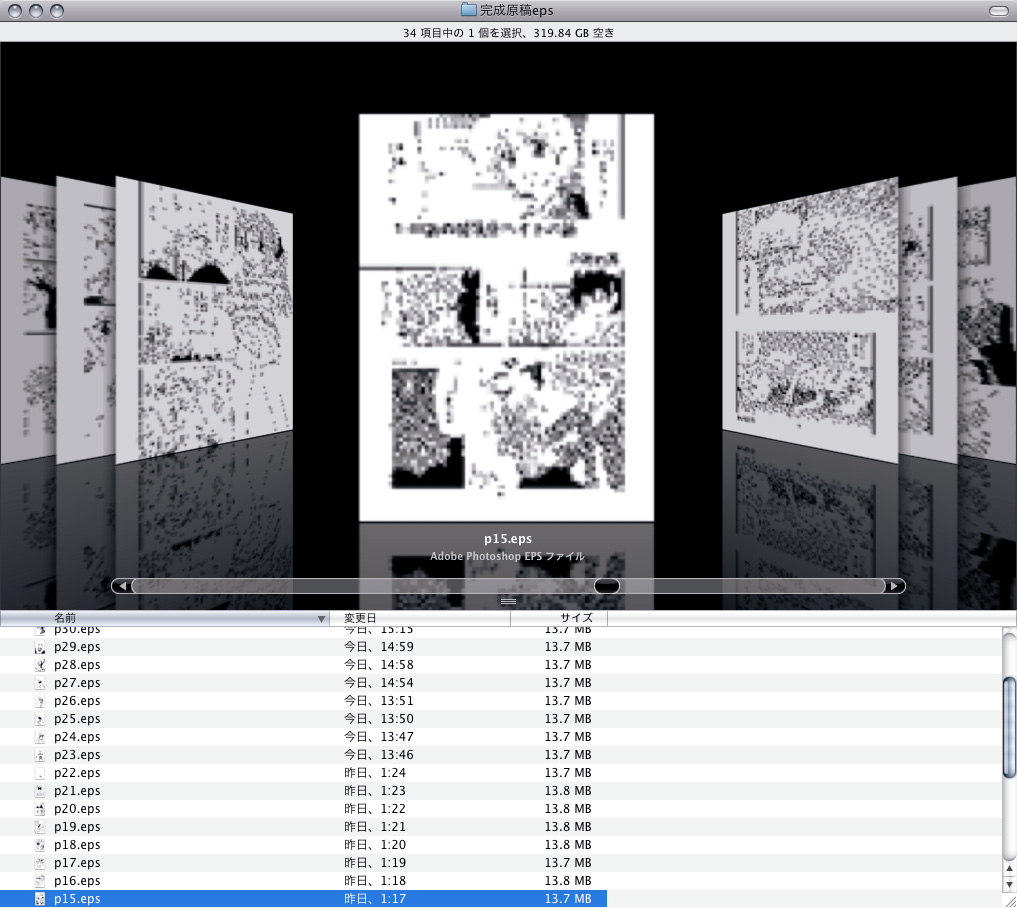This screenshot has height=908, width=1017.
Task: Click the p26.eps file icon
Action: (x=40, y=701)
